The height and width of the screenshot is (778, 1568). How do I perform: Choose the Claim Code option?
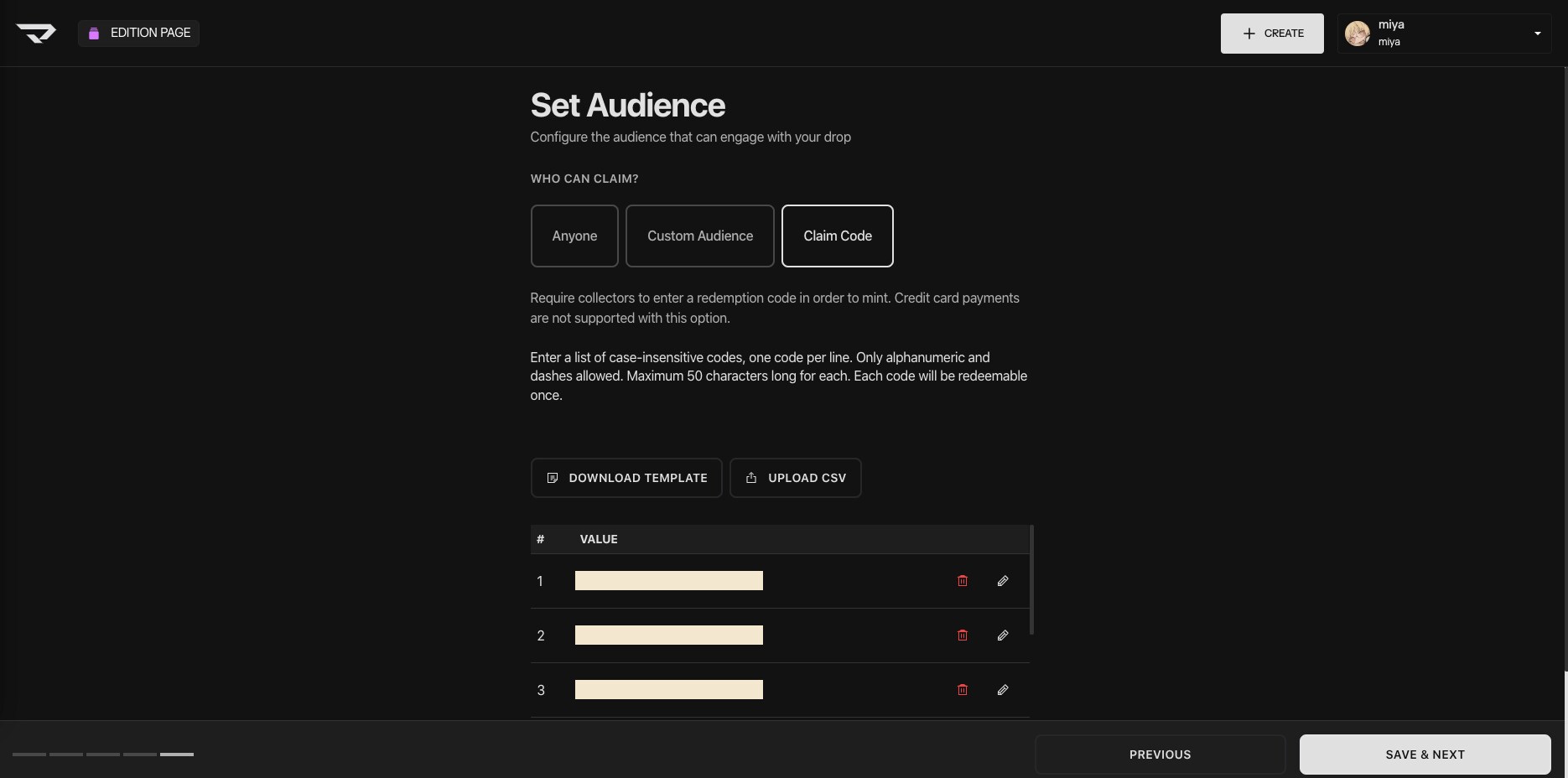click(837, 236)
